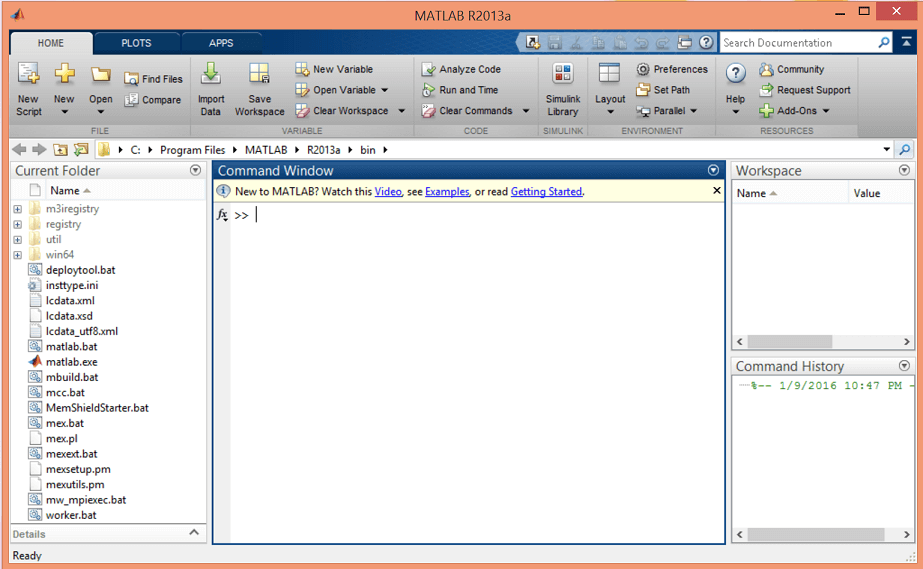923x569 pixels.
Task: Click the browse for folder icon
Action: point(81,150)
